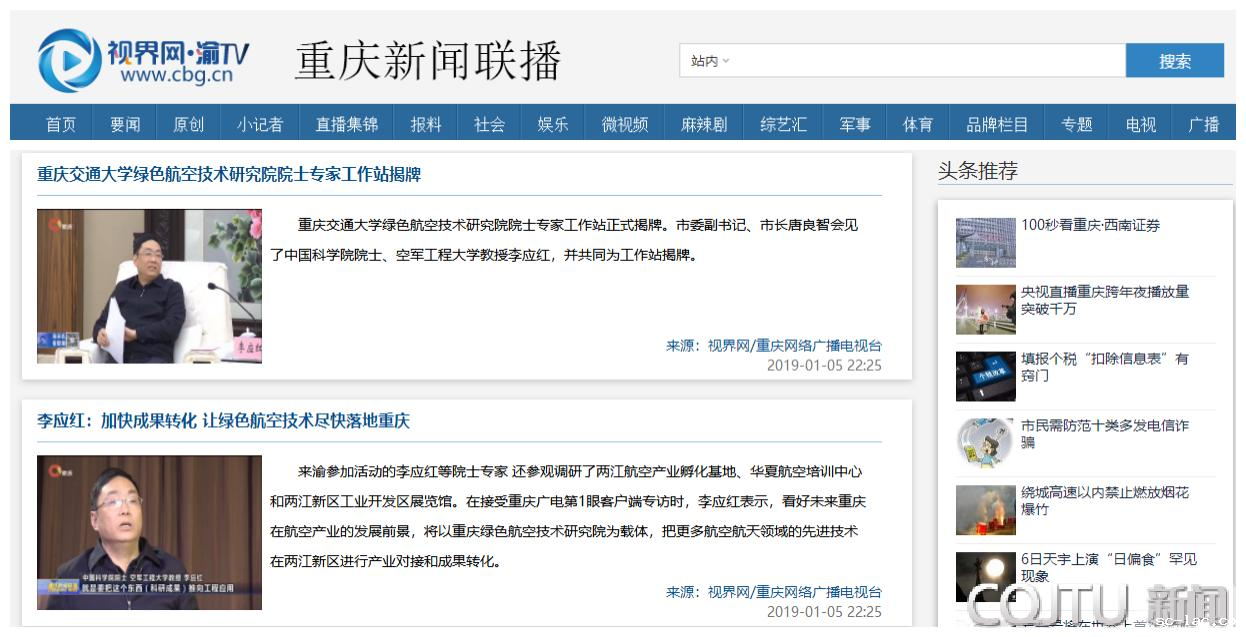Open 市民需防范十类多发电信诈骗 link
The image size is (1246, 637).
click(x=1104, y=434)
